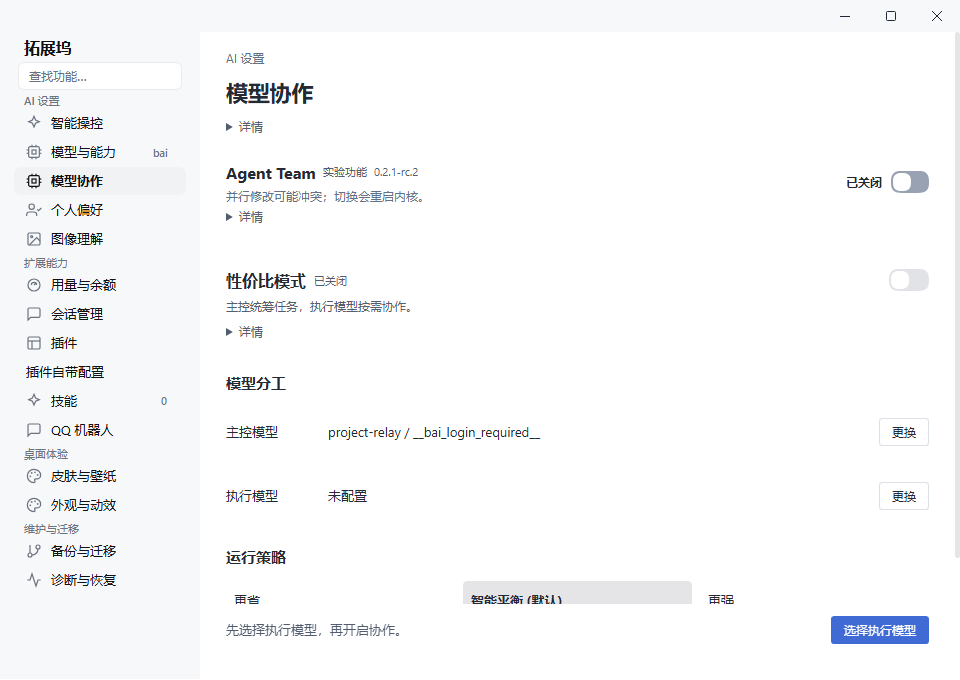Click the AI 设置 breadcrumb above 模型协作
This screenshot has width=960, height=680.
tap(245, 59)
